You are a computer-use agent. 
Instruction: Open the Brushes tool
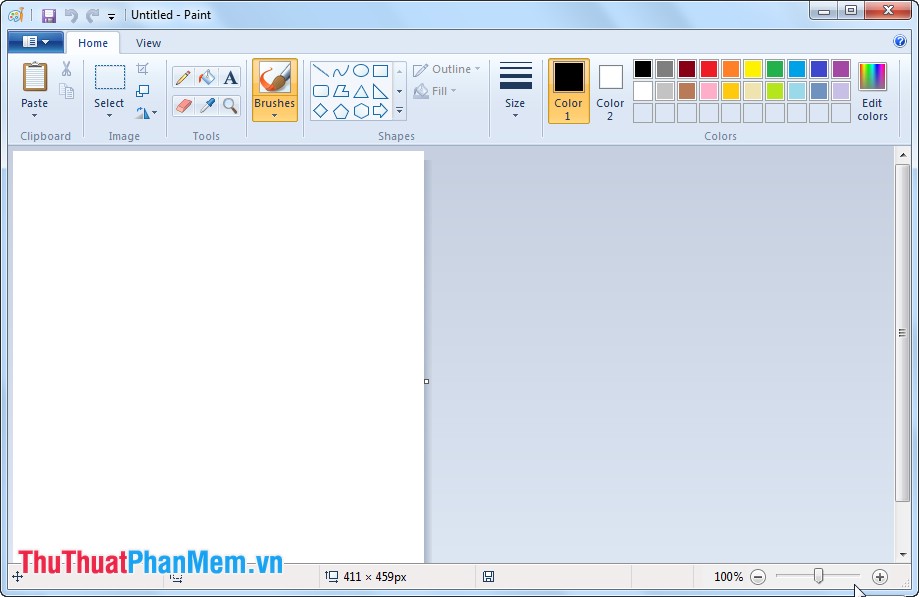tap(275, 88)
